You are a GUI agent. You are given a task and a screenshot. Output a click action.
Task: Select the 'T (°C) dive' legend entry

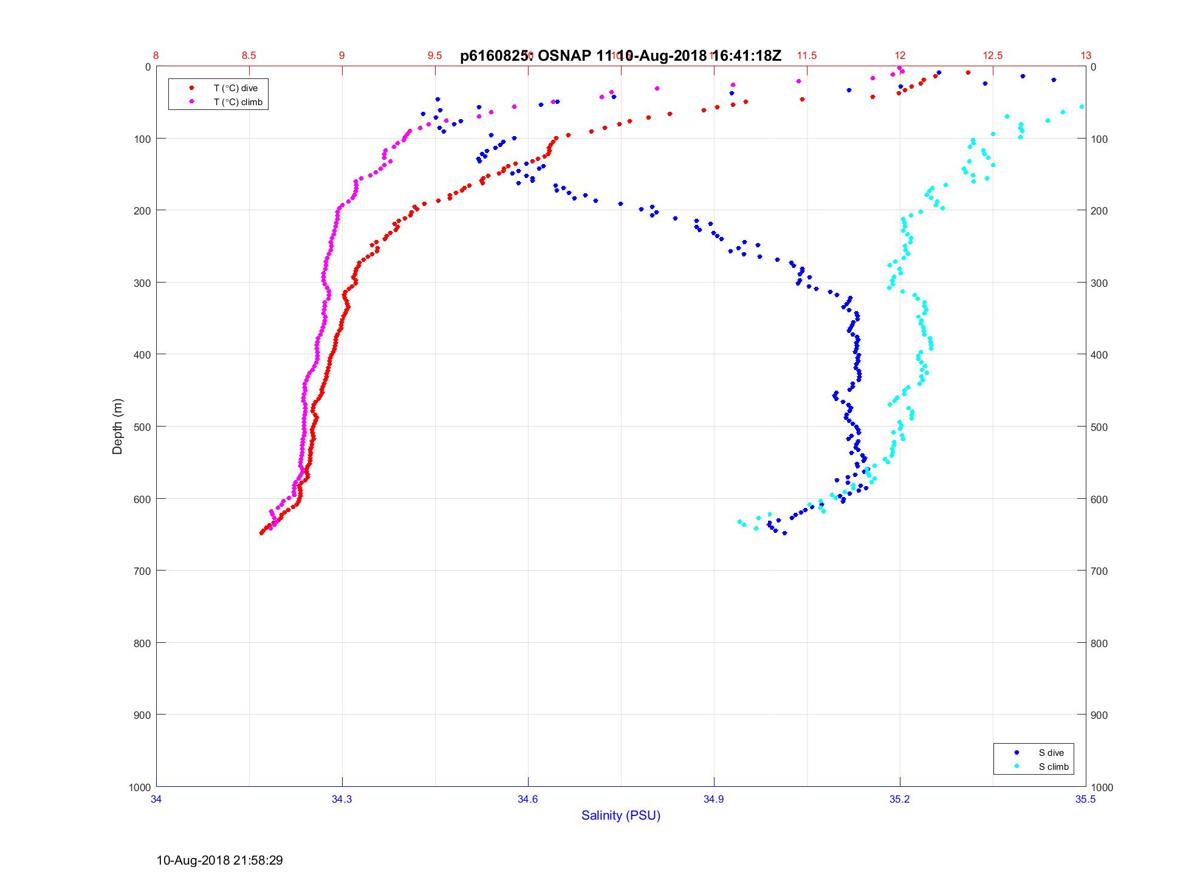tap(235, 88)
